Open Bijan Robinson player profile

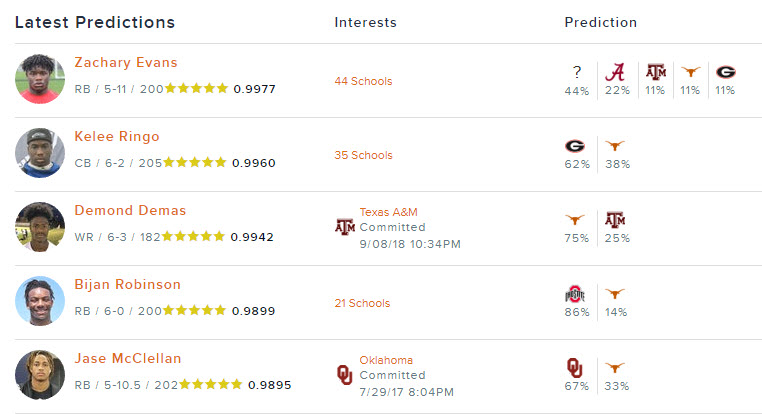127,284
